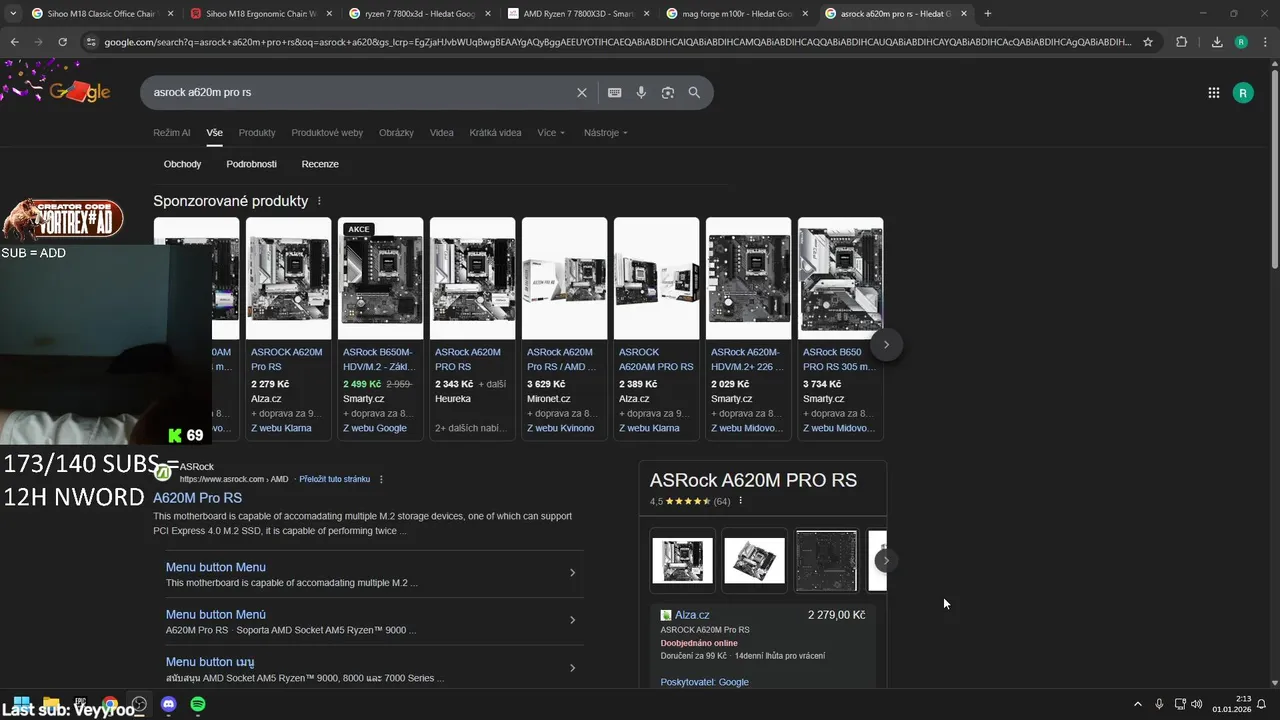The width and height of the screenshot is (1280, 720).
Task: Open browser extensions puzzle icon
Action: pyautogui.click(x=1182, y=42)
